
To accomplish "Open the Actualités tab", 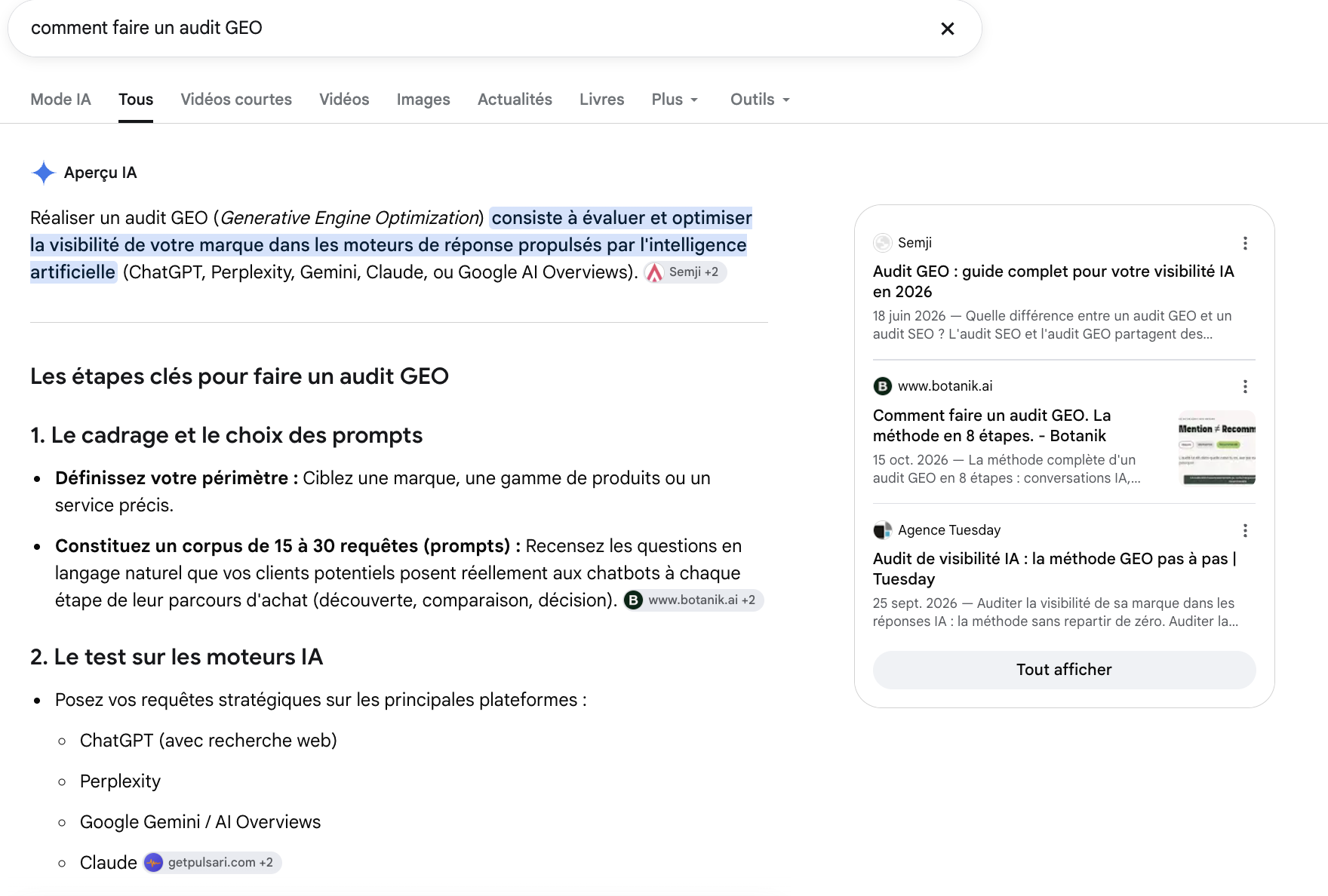I will pyautogui.click(x=515, y=100).
